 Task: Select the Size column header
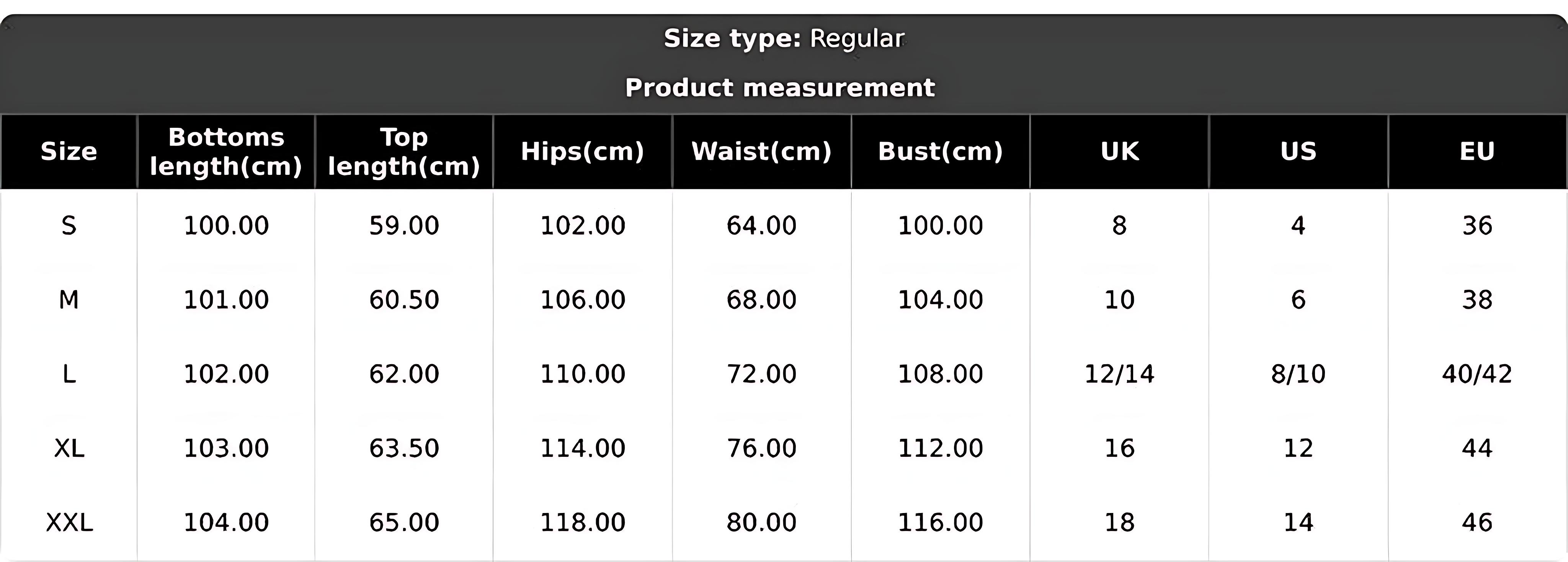[x=69, y=151]
